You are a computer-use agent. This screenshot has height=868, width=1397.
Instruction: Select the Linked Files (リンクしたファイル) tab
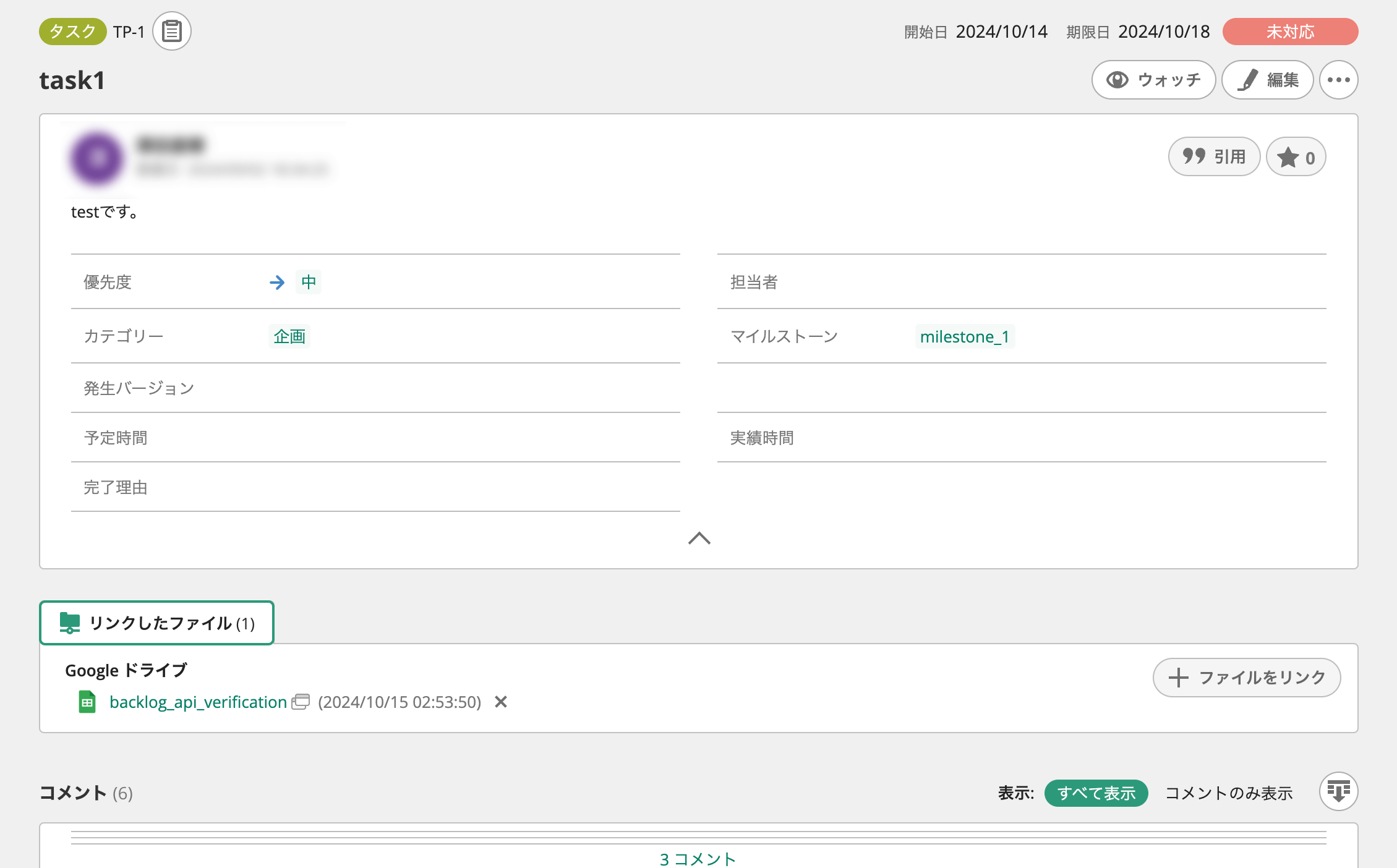[156, 623]
